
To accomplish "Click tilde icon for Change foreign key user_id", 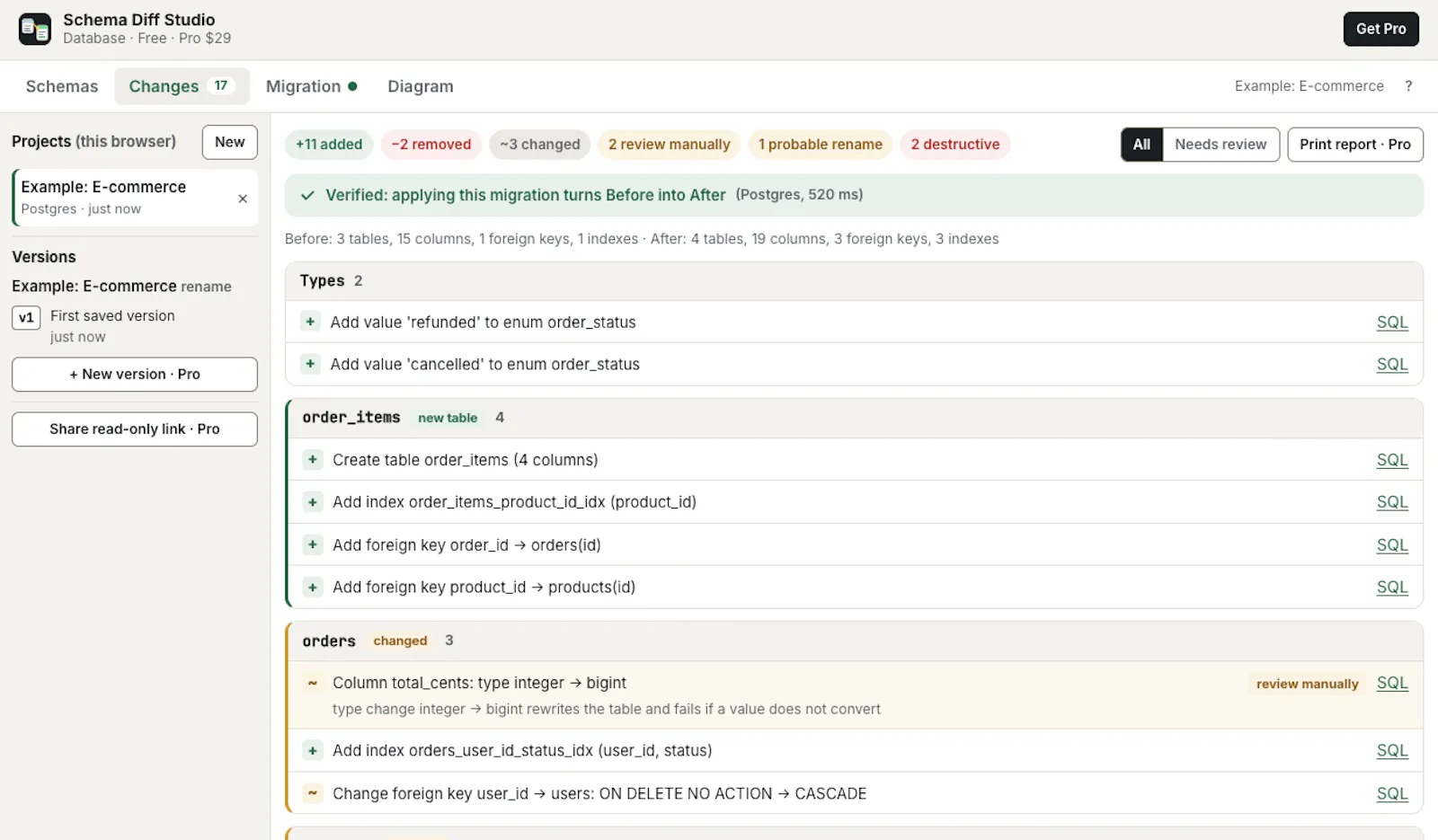I will tap(313, 793).
